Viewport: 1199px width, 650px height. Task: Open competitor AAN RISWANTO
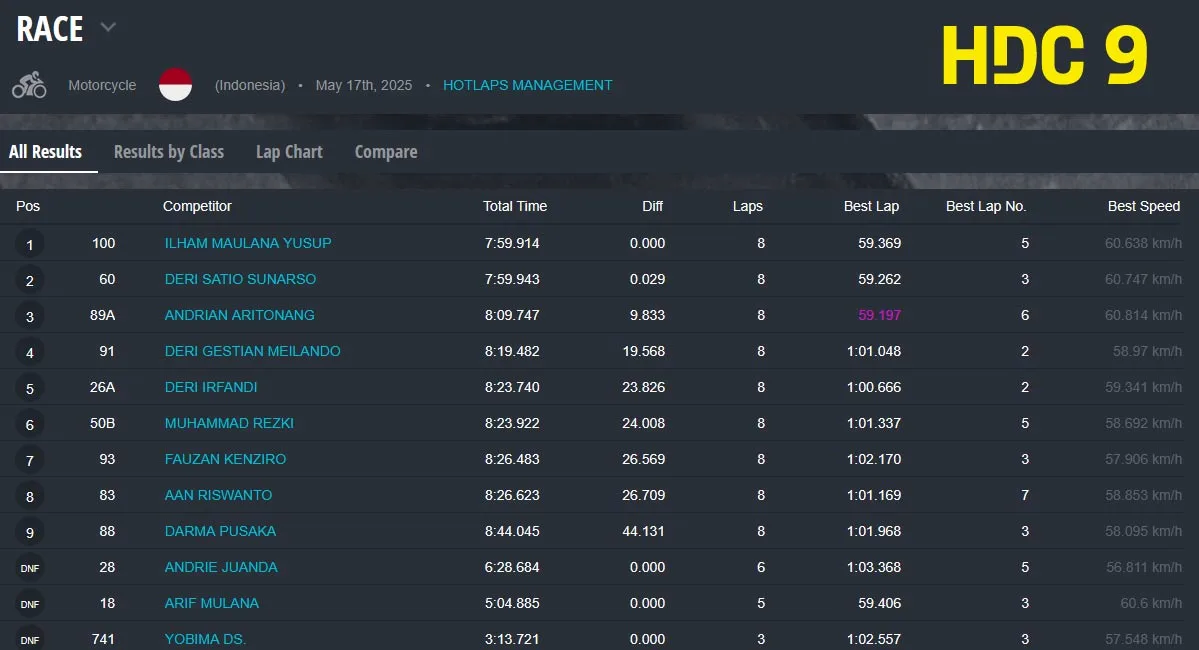218,495
